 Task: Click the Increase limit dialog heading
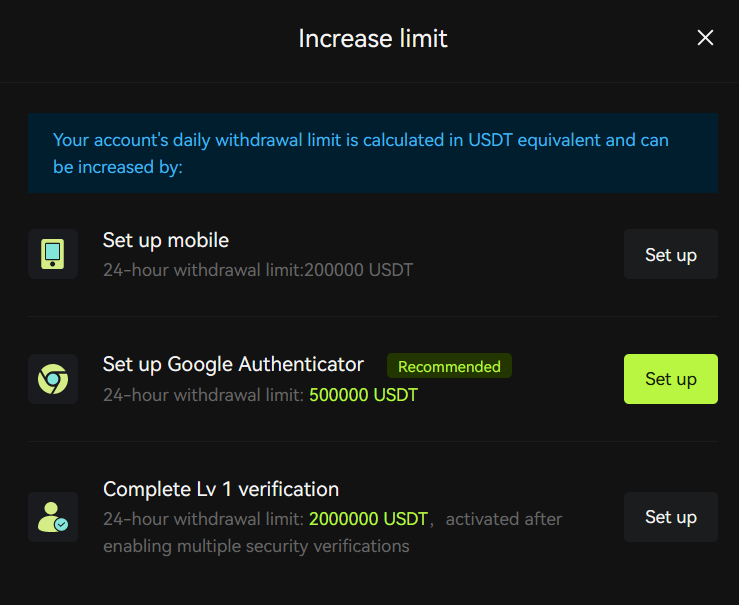click(x=373, y=38)
